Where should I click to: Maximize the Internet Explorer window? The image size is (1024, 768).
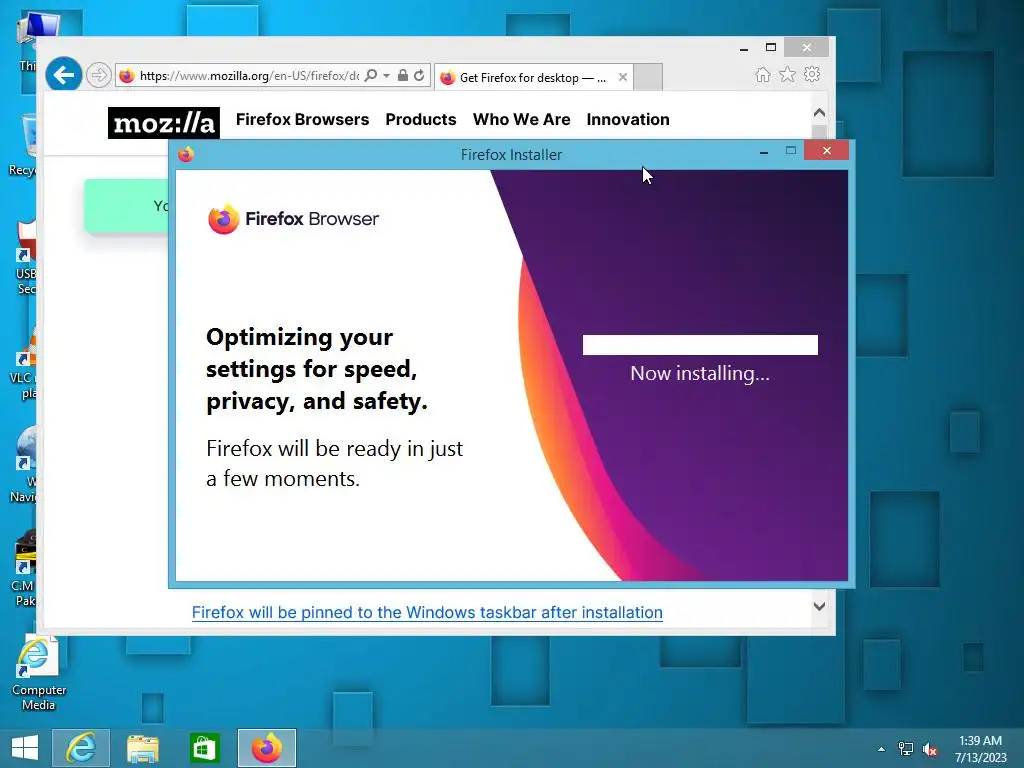(x=771, y=48)
